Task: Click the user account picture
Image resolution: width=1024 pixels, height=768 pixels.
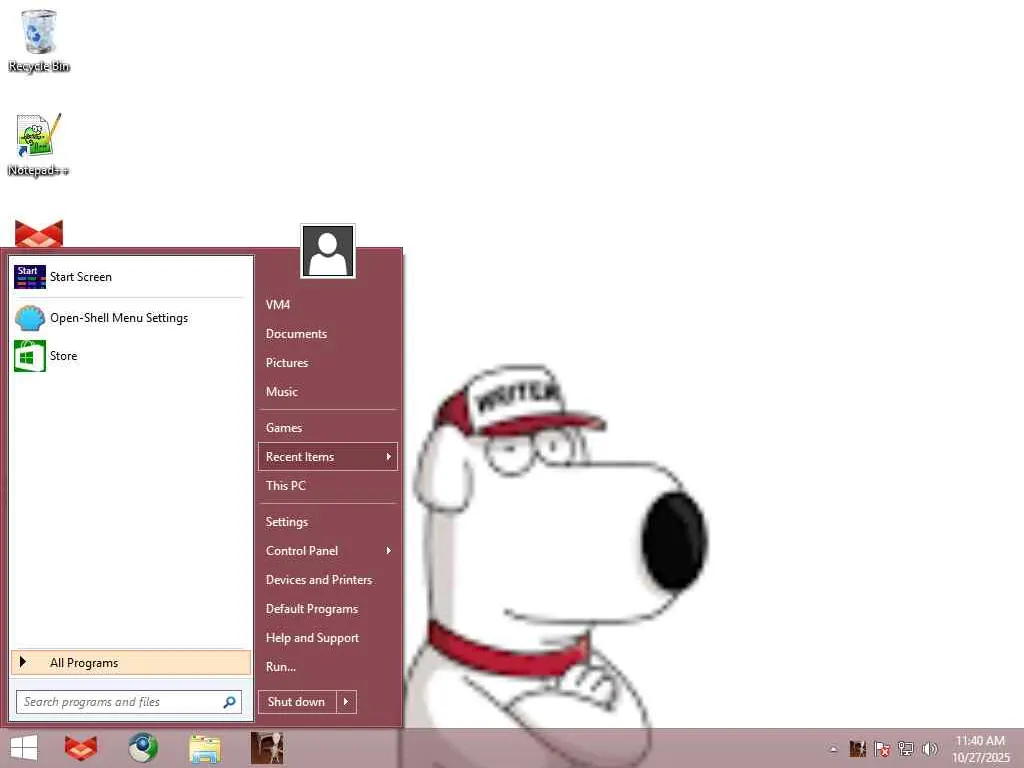Action: coord(328,251)
